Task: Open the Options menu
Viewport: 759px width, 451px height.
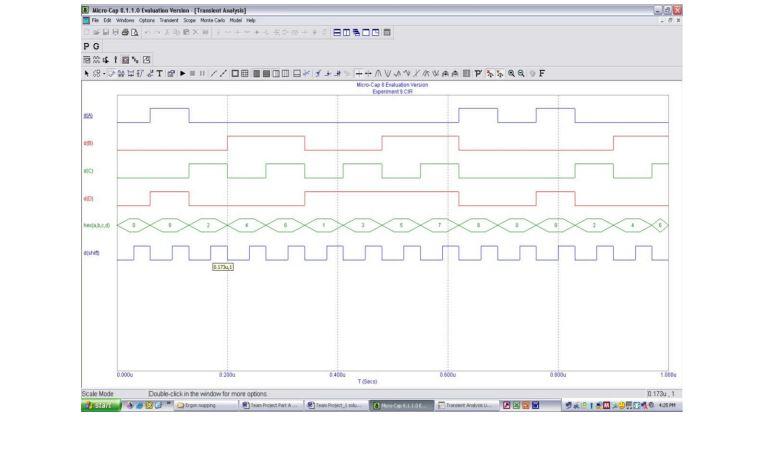Action: [147, 21]
